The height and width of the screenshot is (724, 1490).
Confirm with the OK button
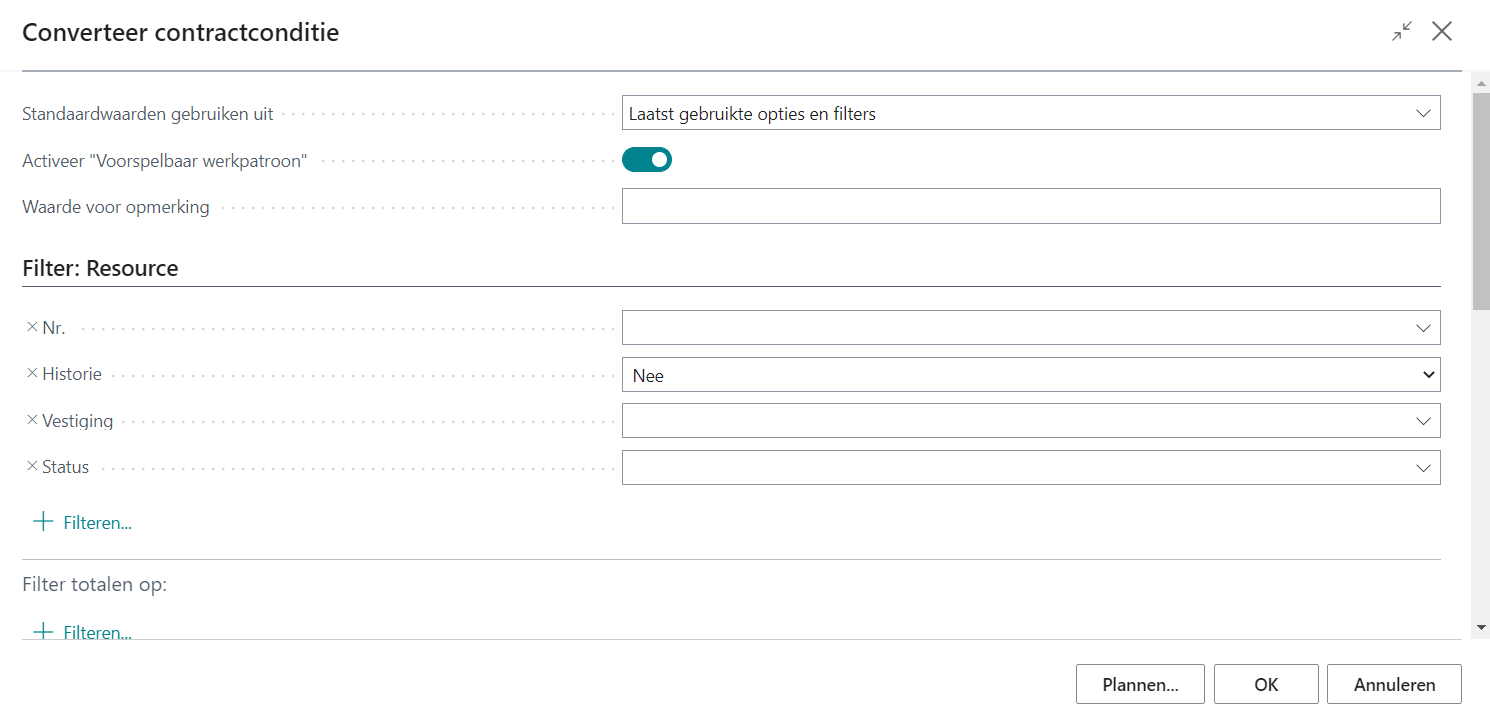[1266, 685]
